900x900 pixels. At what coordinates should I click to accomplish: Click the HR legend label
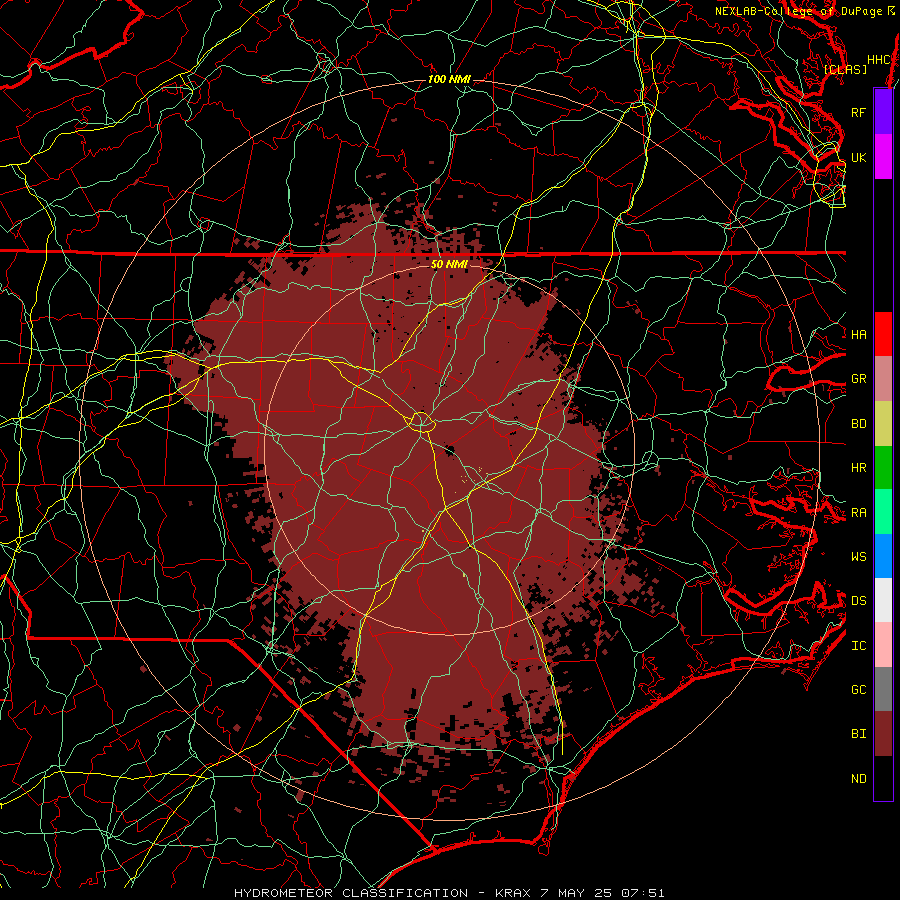858,468
